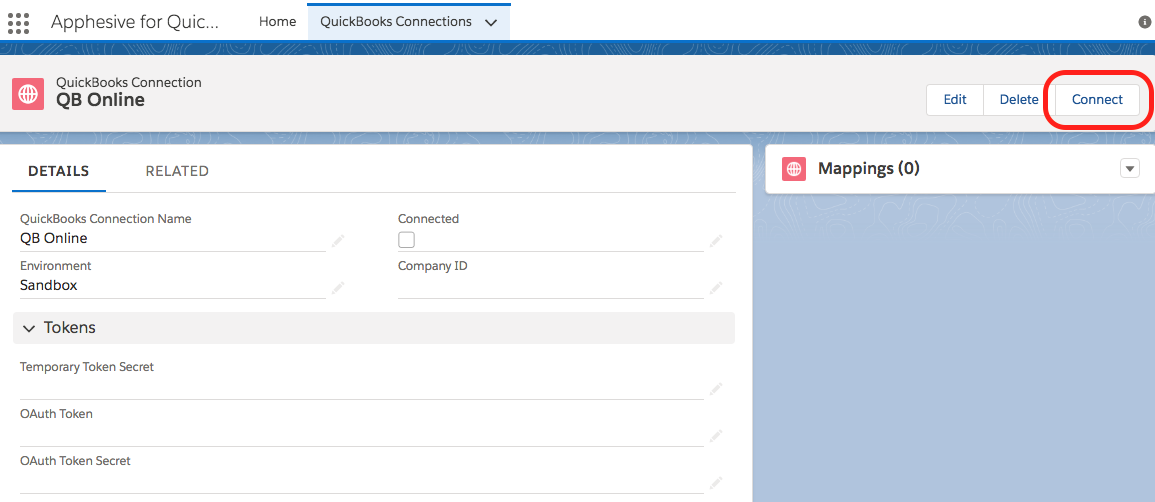Viewport: 1155px width, 502px height.
Task: Click the Edit button
Action: pos(955,99)
